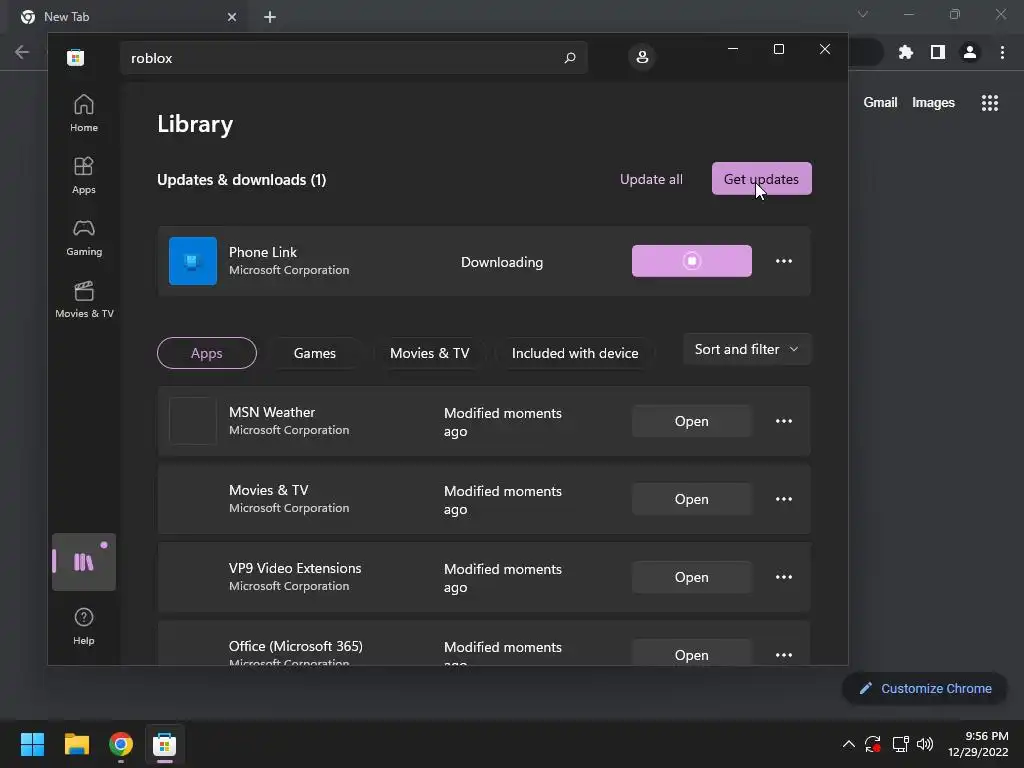Close the New Tab in Chrome
1024x768 pixels.
[x=232, y=17]
